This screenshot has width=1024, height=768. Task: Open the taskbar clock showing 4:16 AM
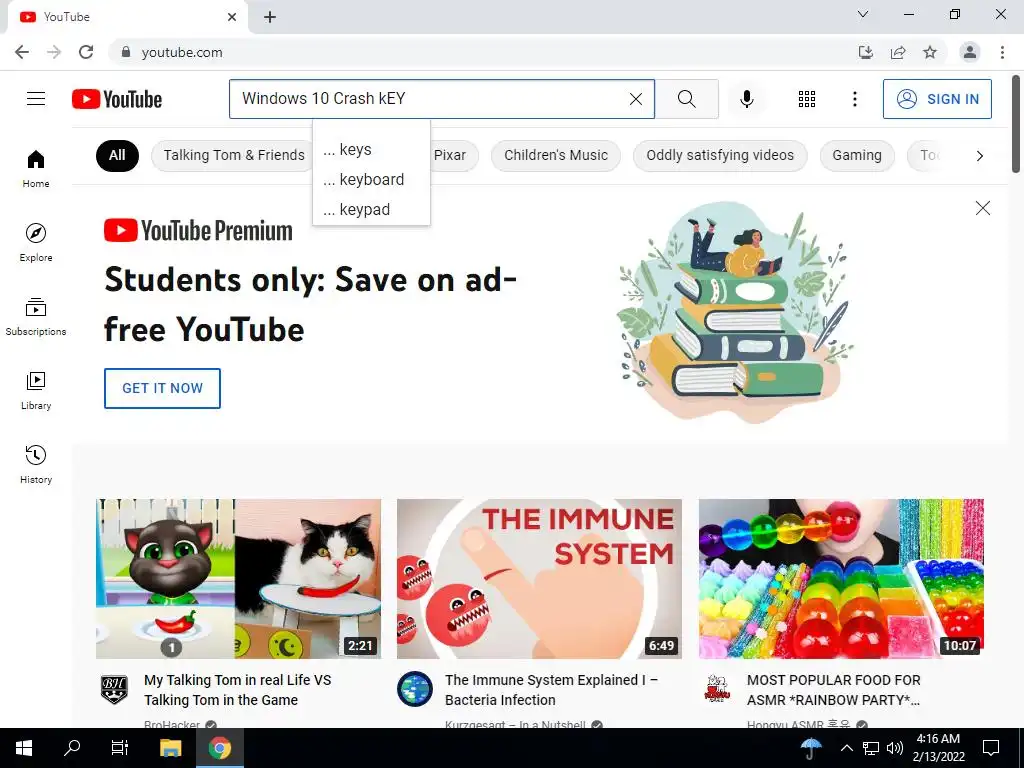pyautogui.click(x=938, y=748)
